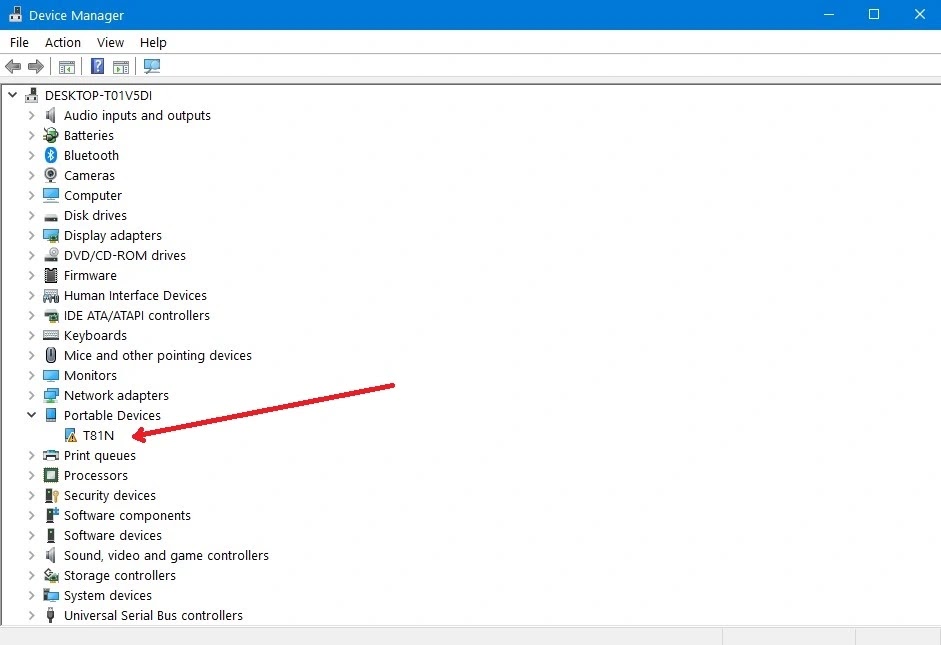Click the Audio inputs and outputs speaker icon
Image resolution: width=941 pixels, height=645 pixels.
(51, 115)
